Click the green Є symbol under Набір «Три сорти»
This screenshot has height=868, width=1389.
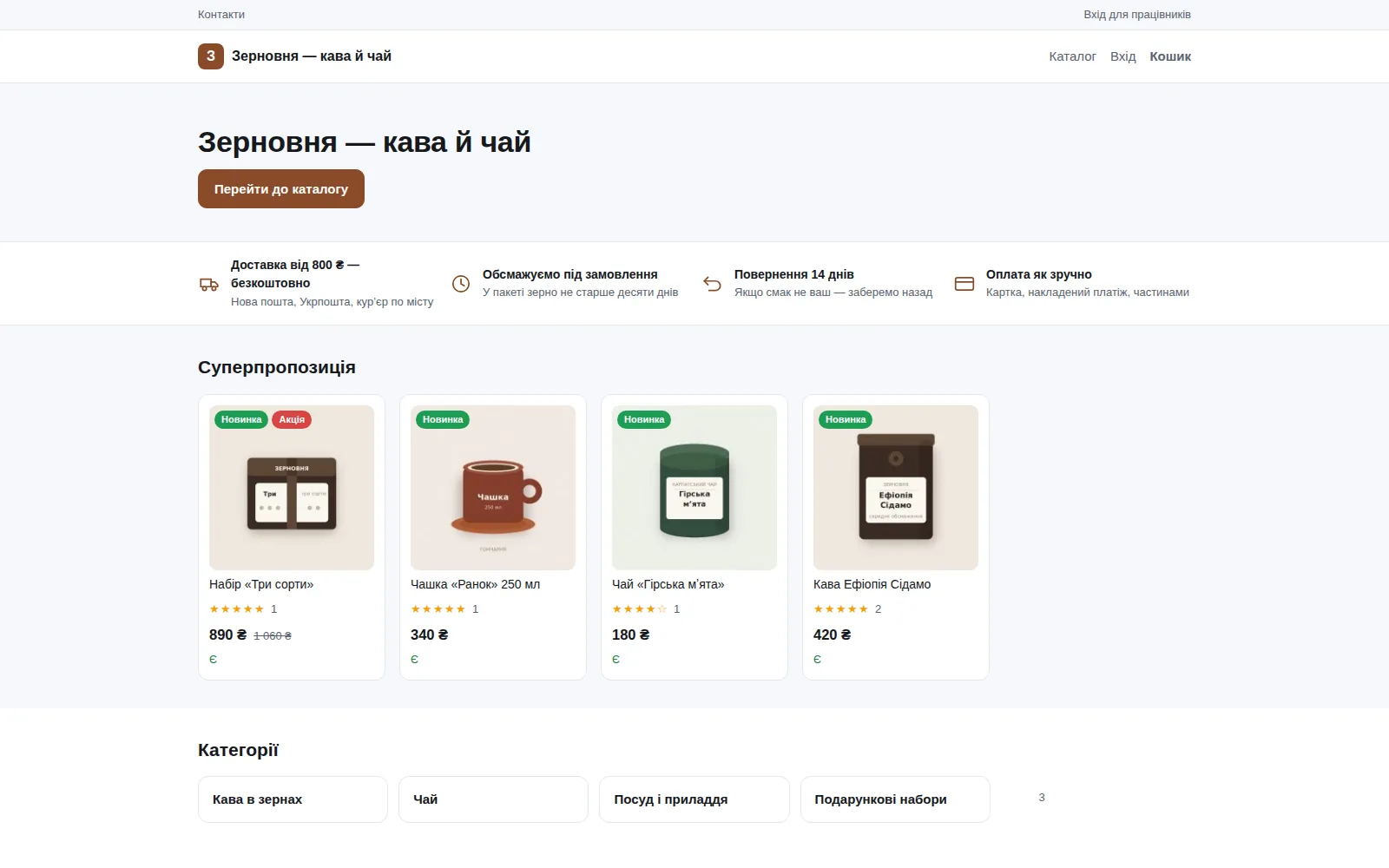click(x=213, y=660)
